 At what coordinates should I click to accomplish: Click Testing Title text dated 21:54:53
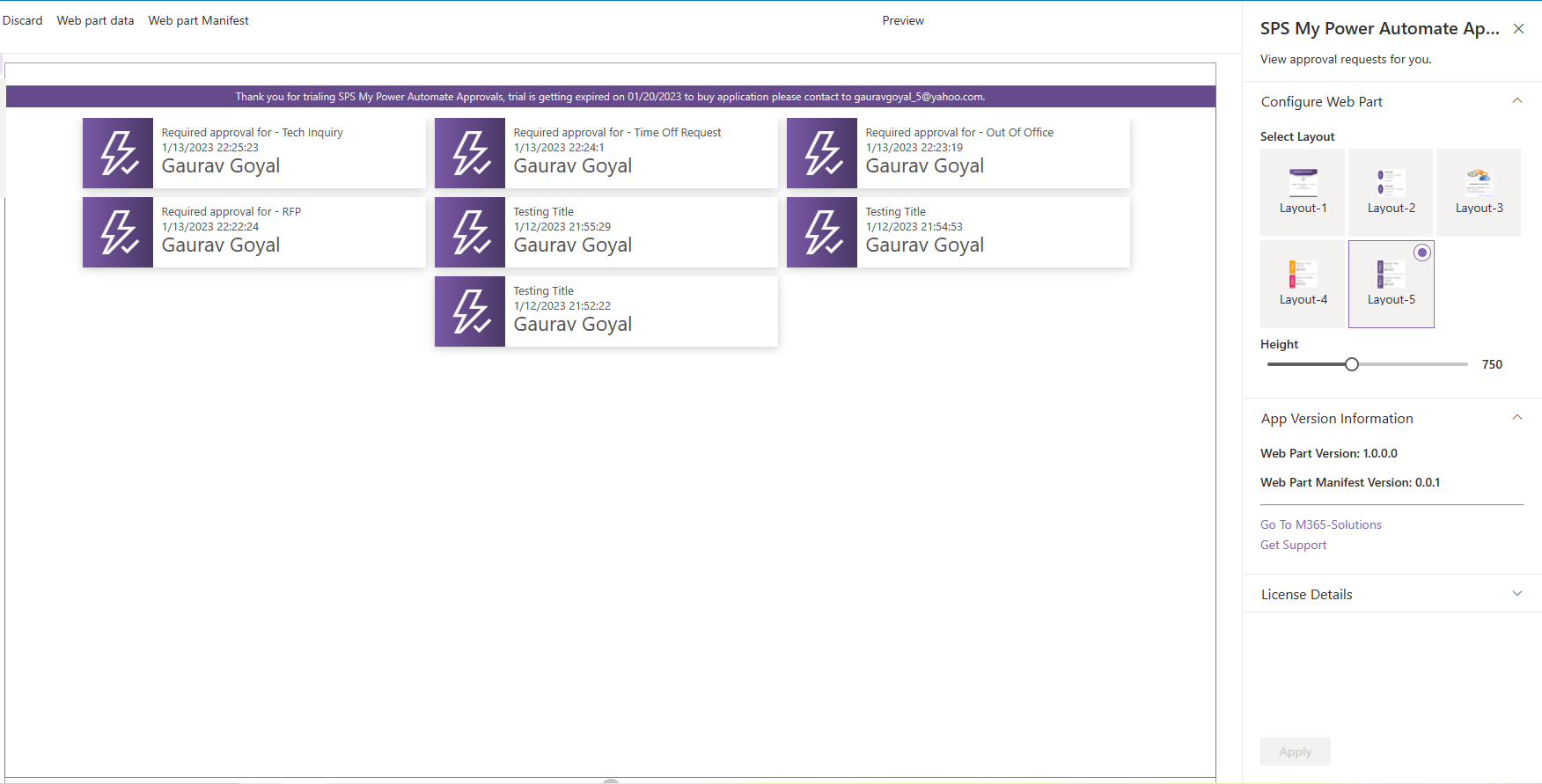click(x=895, y=212)
